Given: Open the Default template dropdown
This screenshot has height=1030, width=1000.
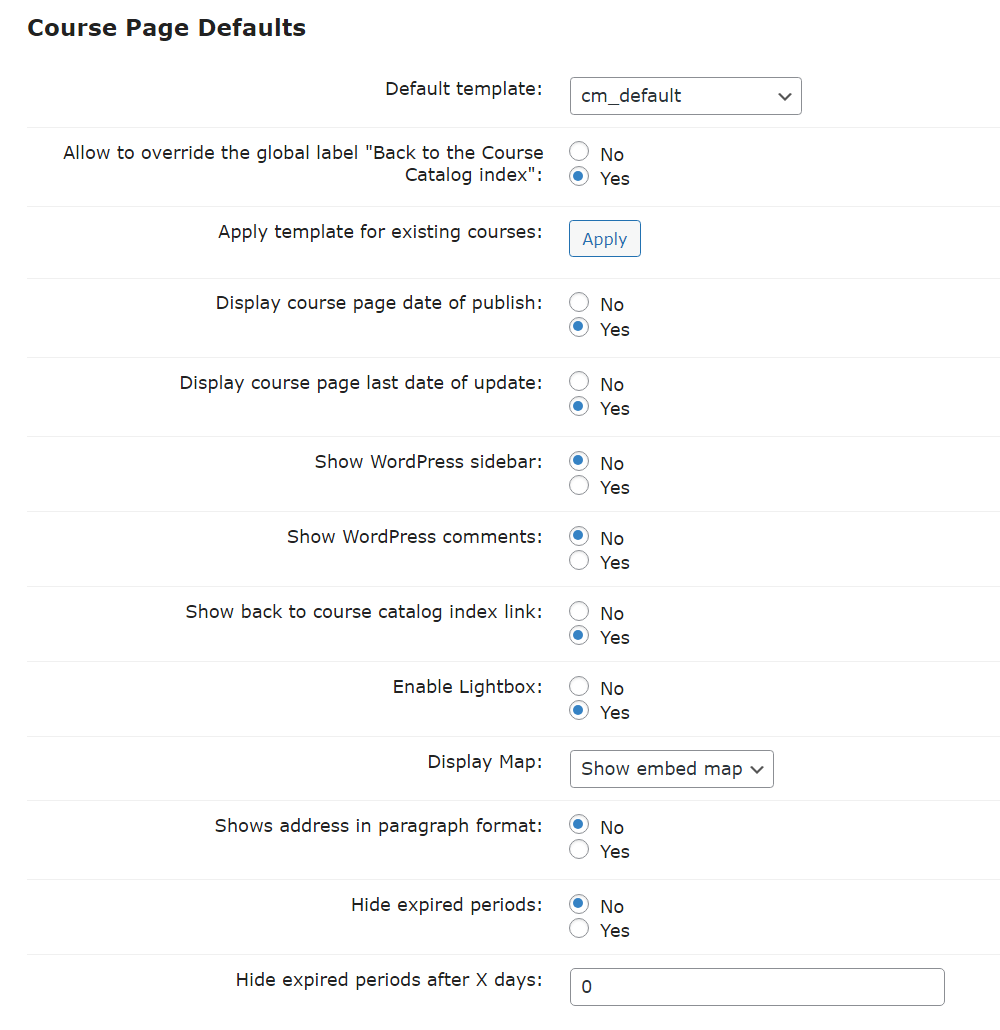Looking at the screenshot, I should coord(685,96).
